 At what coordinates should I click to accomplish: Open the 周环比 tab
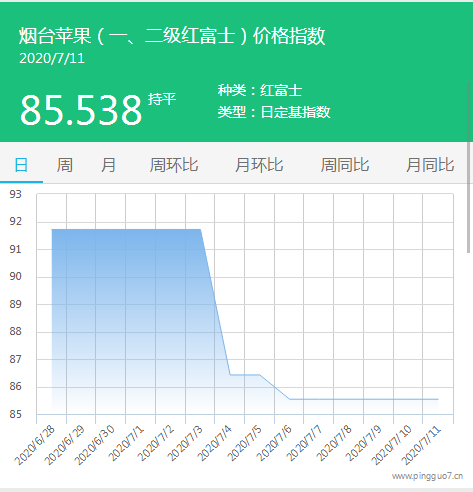(174, 165)
